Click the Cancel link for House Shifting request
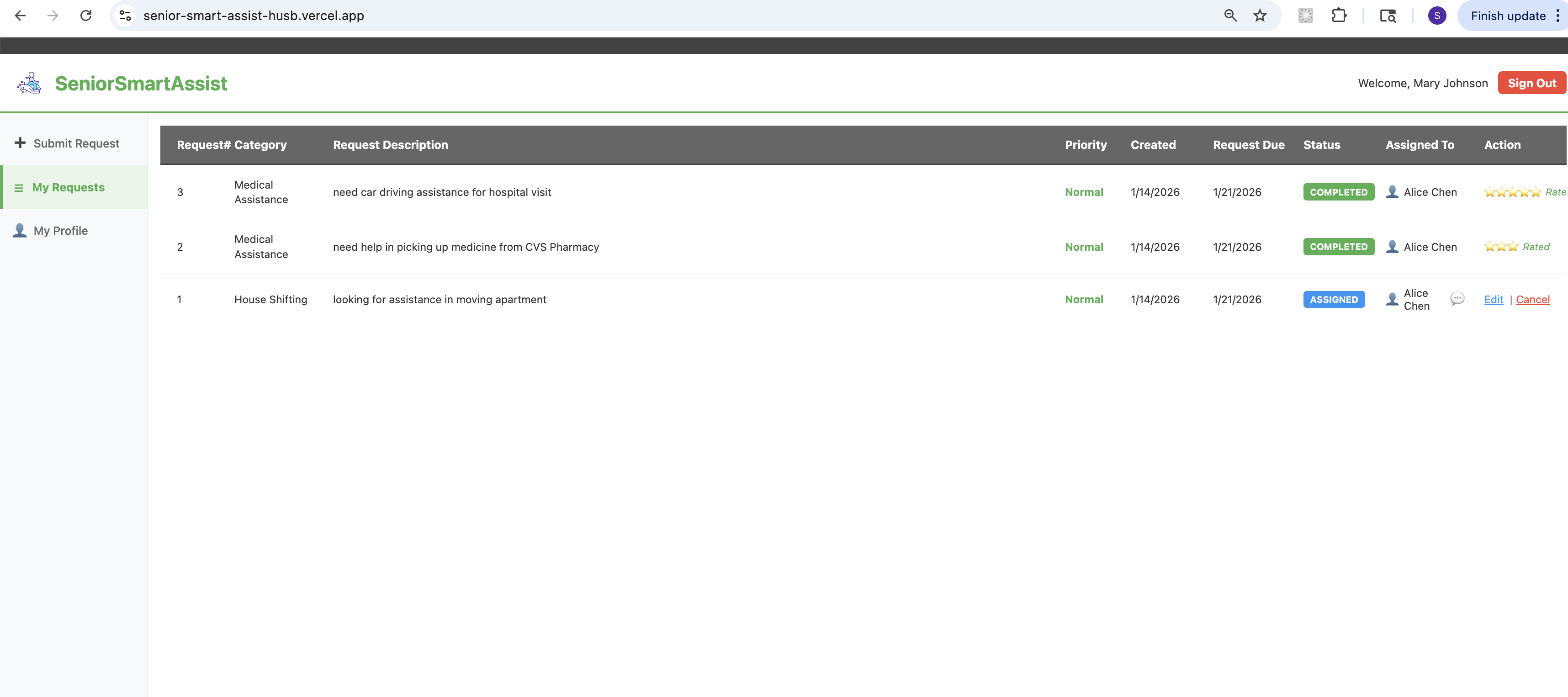This screenshot has height=697, width=1568. pyautogui.click(x=1532, y=300)
